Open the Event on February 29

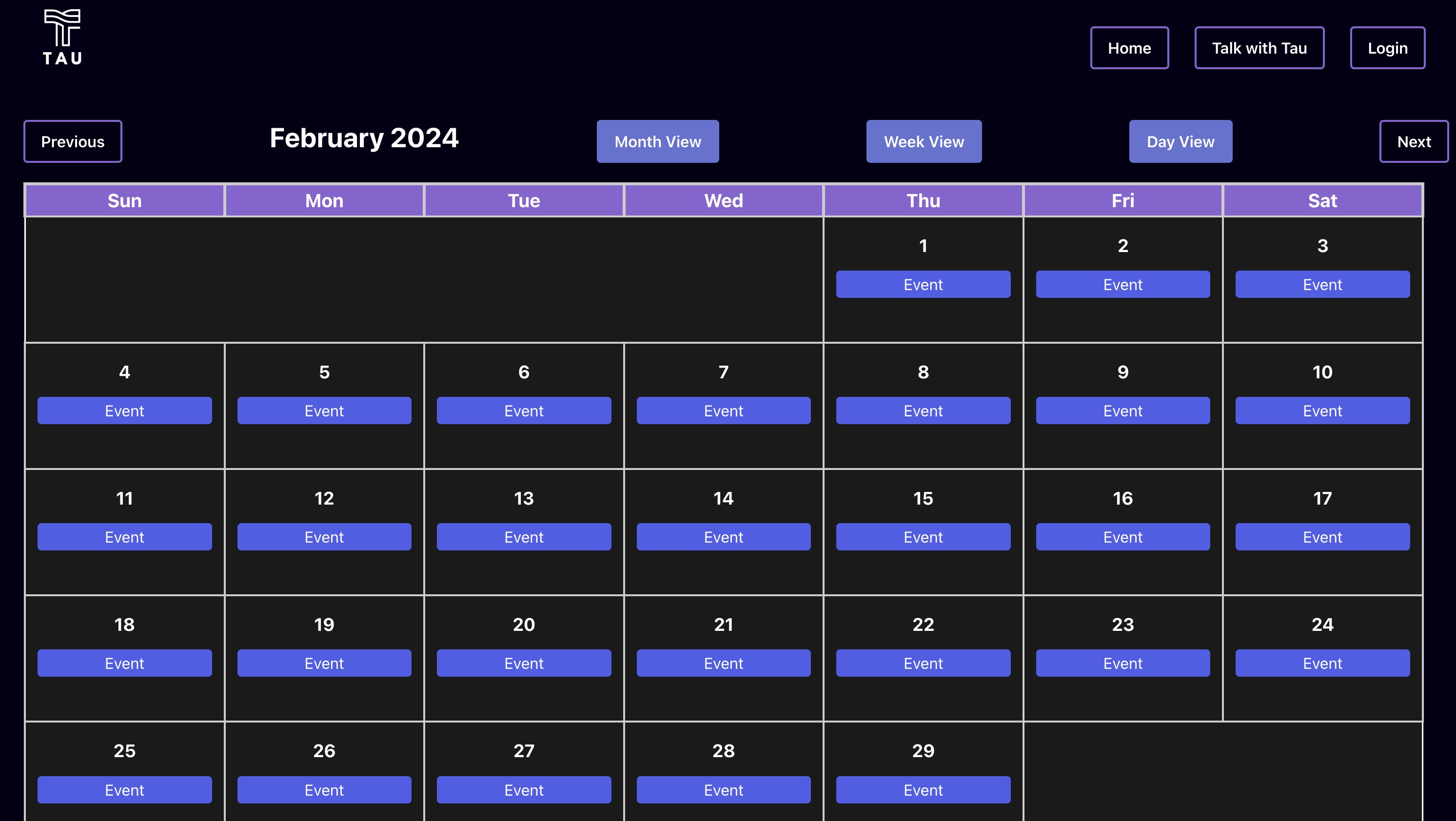coord(923,789)
